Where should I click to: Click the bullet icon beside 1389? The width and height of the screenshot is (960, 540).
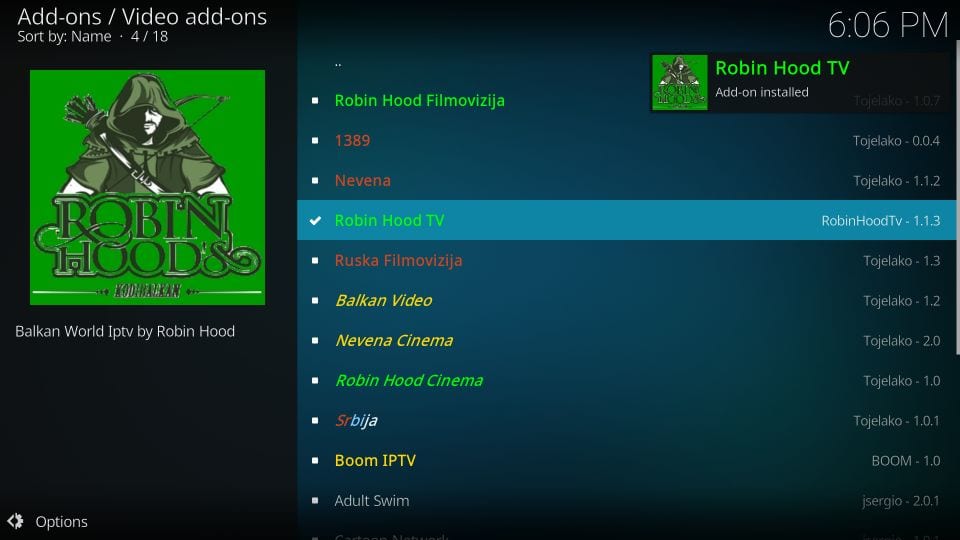(x=315, y=141)
